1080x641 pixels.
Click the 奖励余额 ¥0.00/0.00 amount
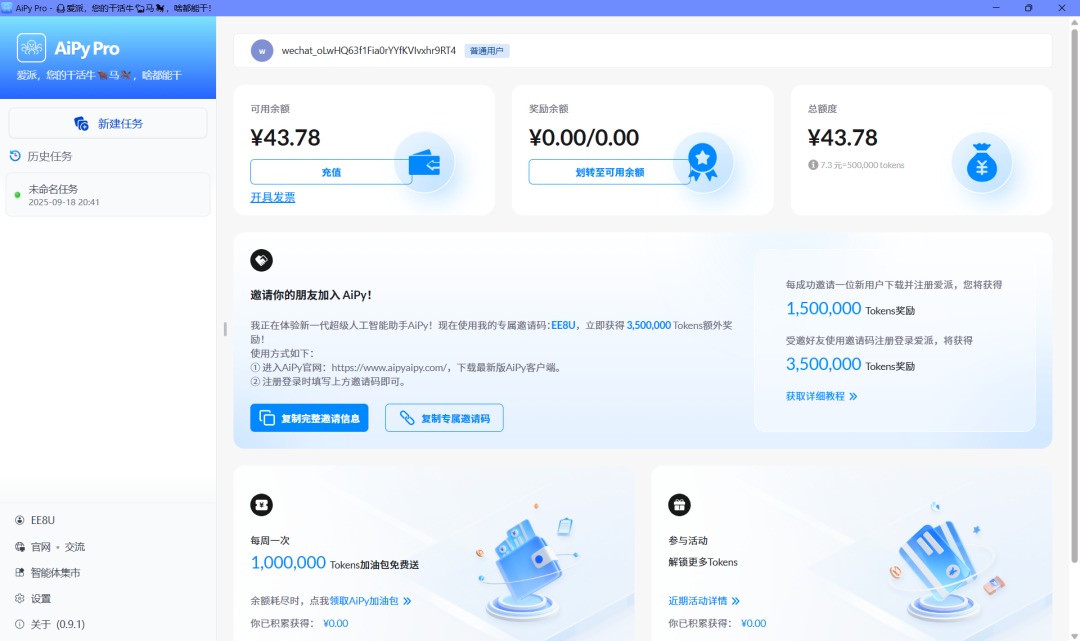584,138
